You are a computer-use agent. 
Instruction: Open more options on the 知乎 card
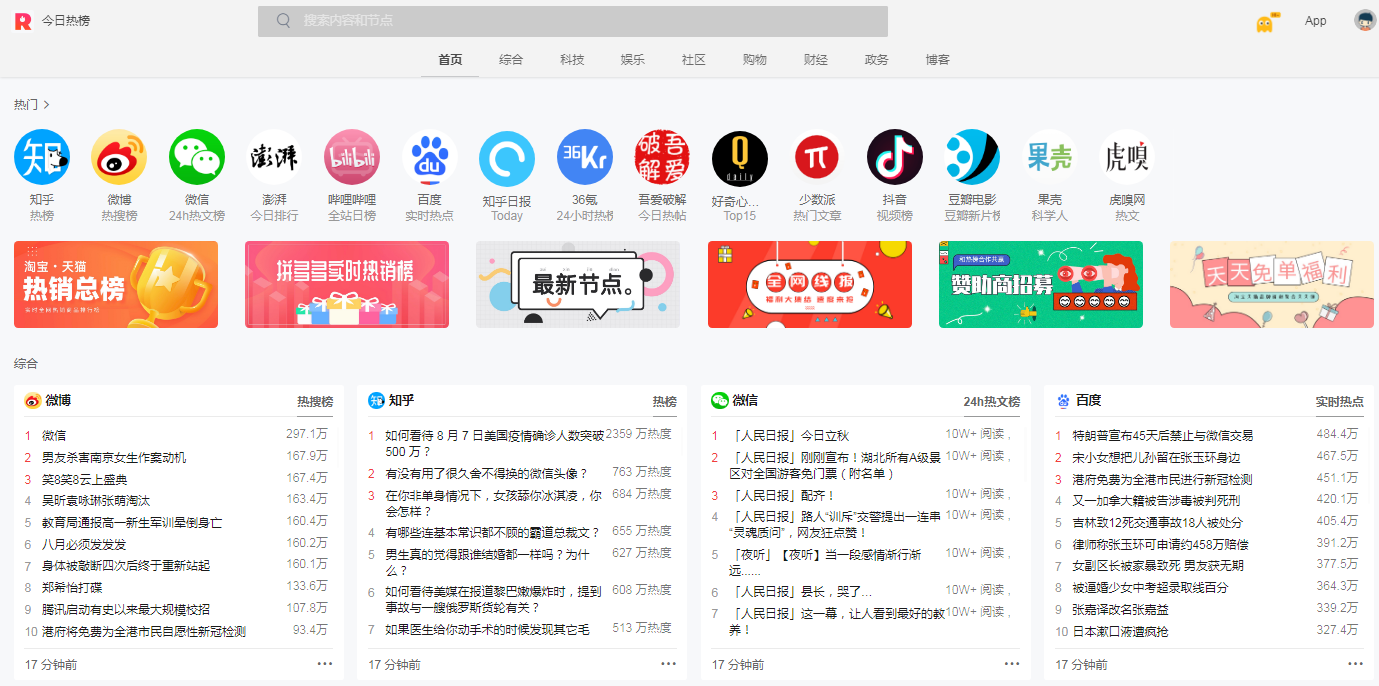click(x=668, y=663)
